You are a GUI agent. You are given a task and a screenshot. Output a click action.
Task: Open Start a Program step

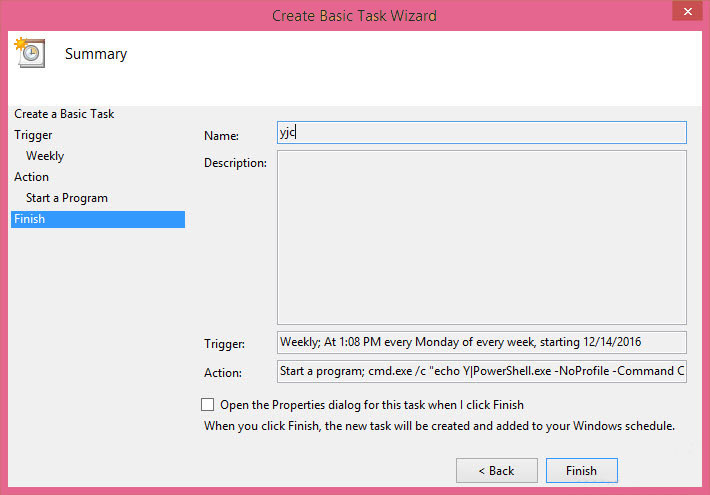(x=67, y=198)
